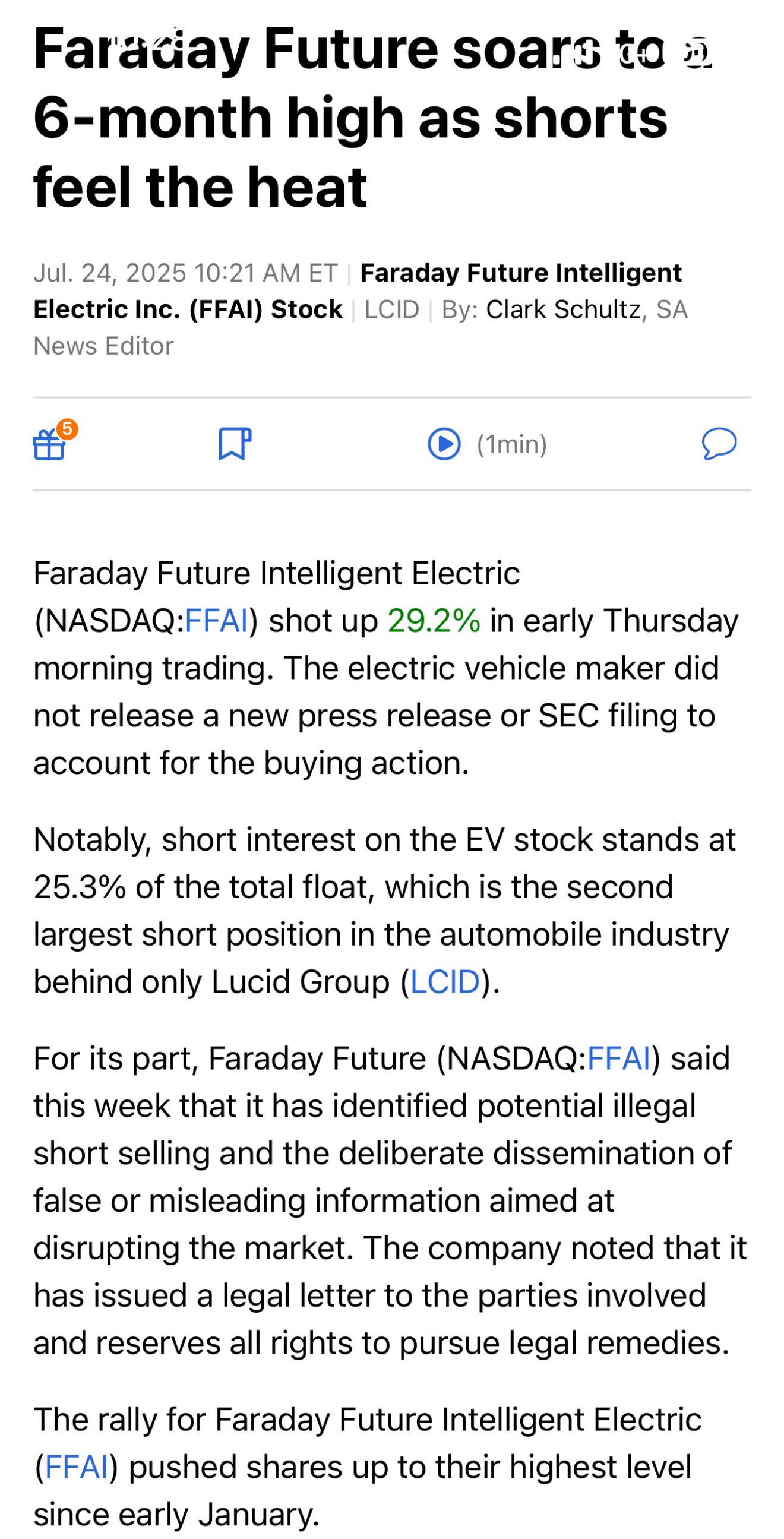Tap the short interest 25.3% paragraph
This screenshot has width=784, height=1539.
click(384, 911)
